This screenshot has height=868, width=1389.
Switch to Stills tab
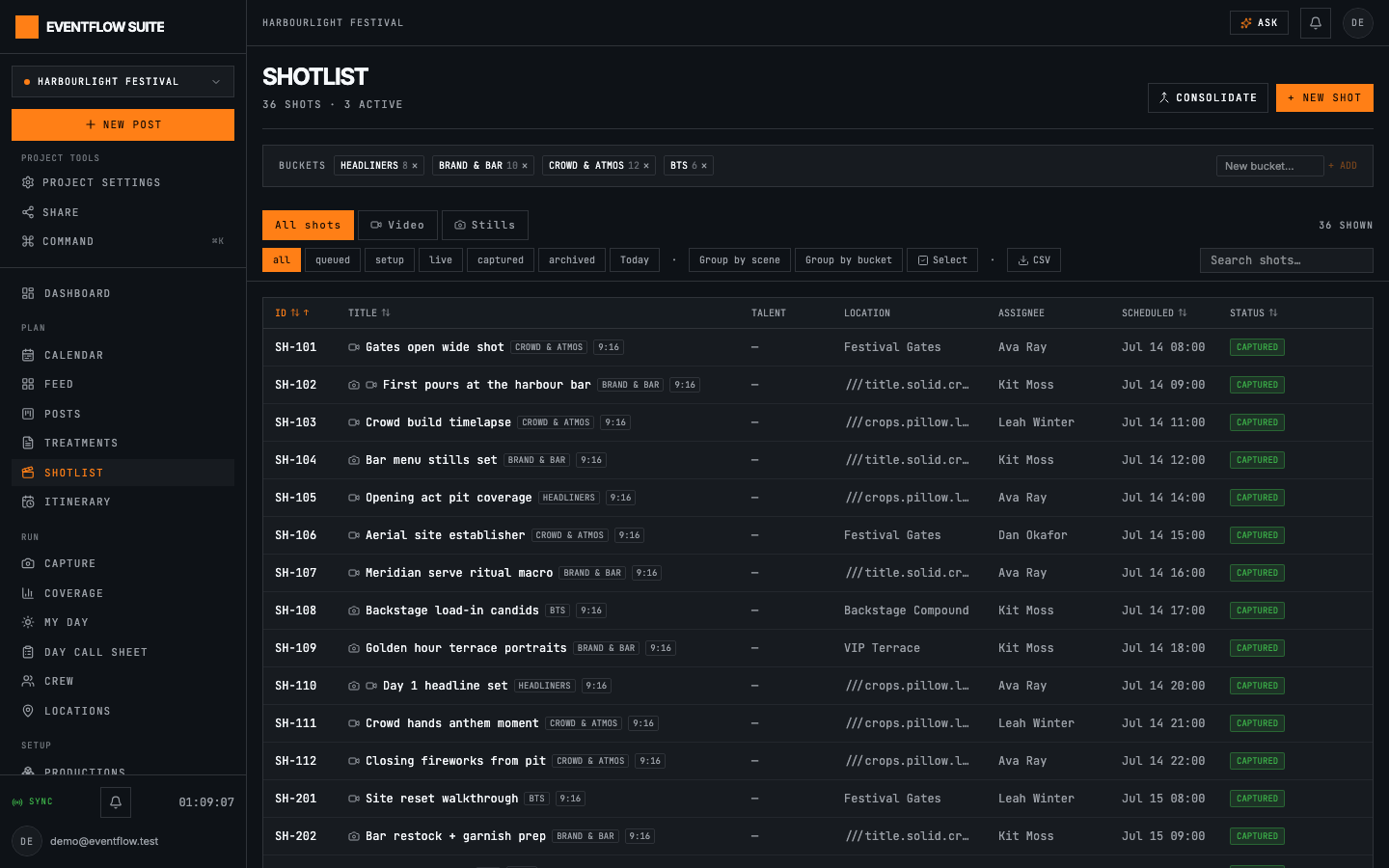tap(485, 225)
